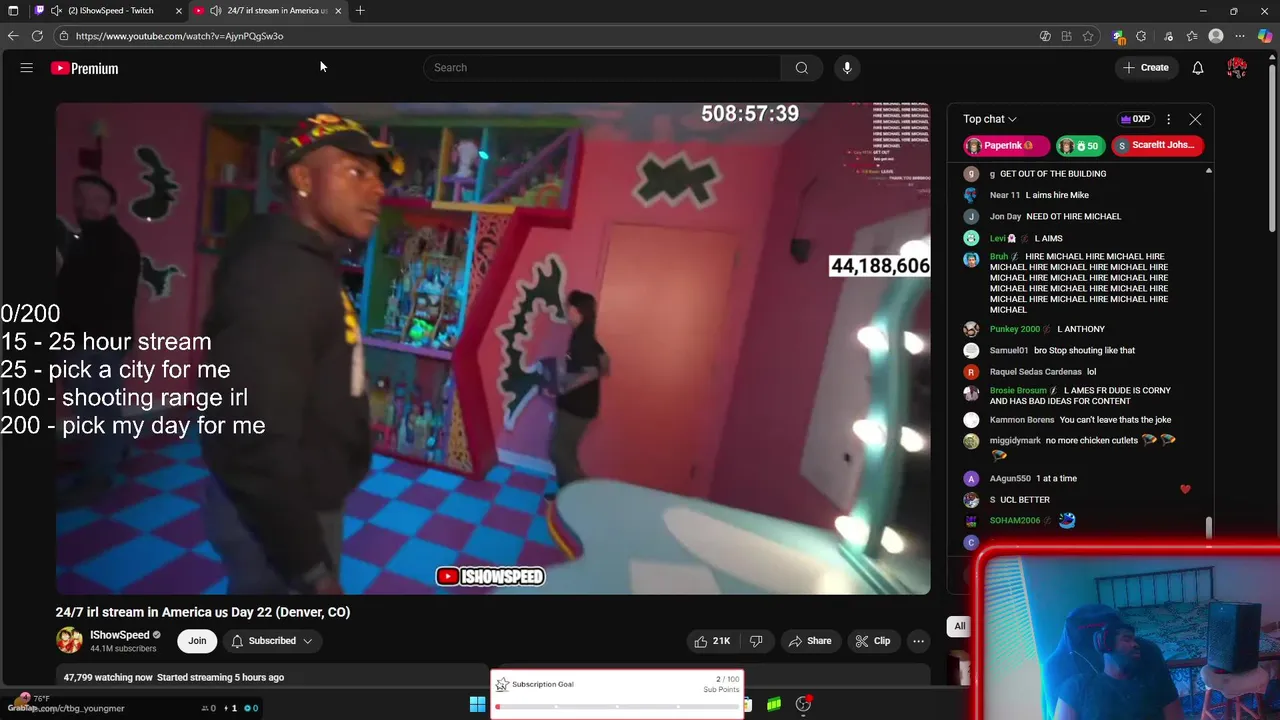Like the stream with thumbs up
The width and height of the screenshot is (1280, 720).
click(x=711, y=641)
